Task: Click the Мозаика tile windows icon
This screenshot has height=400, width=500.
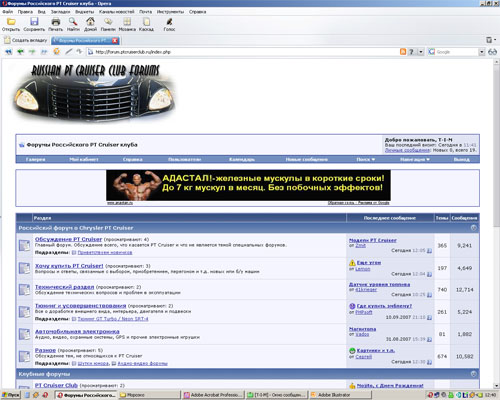Action: (127, 22)
